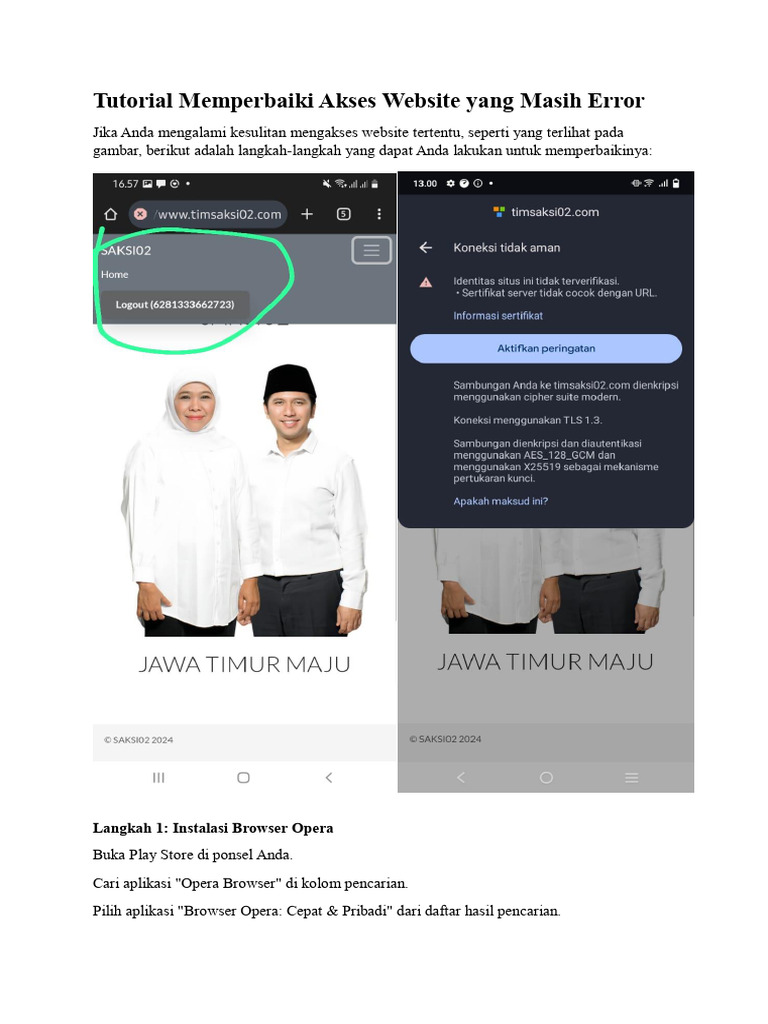Click Logout (6281333662723) button
The height and width of the screenshot is (1024, 768).
[x=174, y=304]
